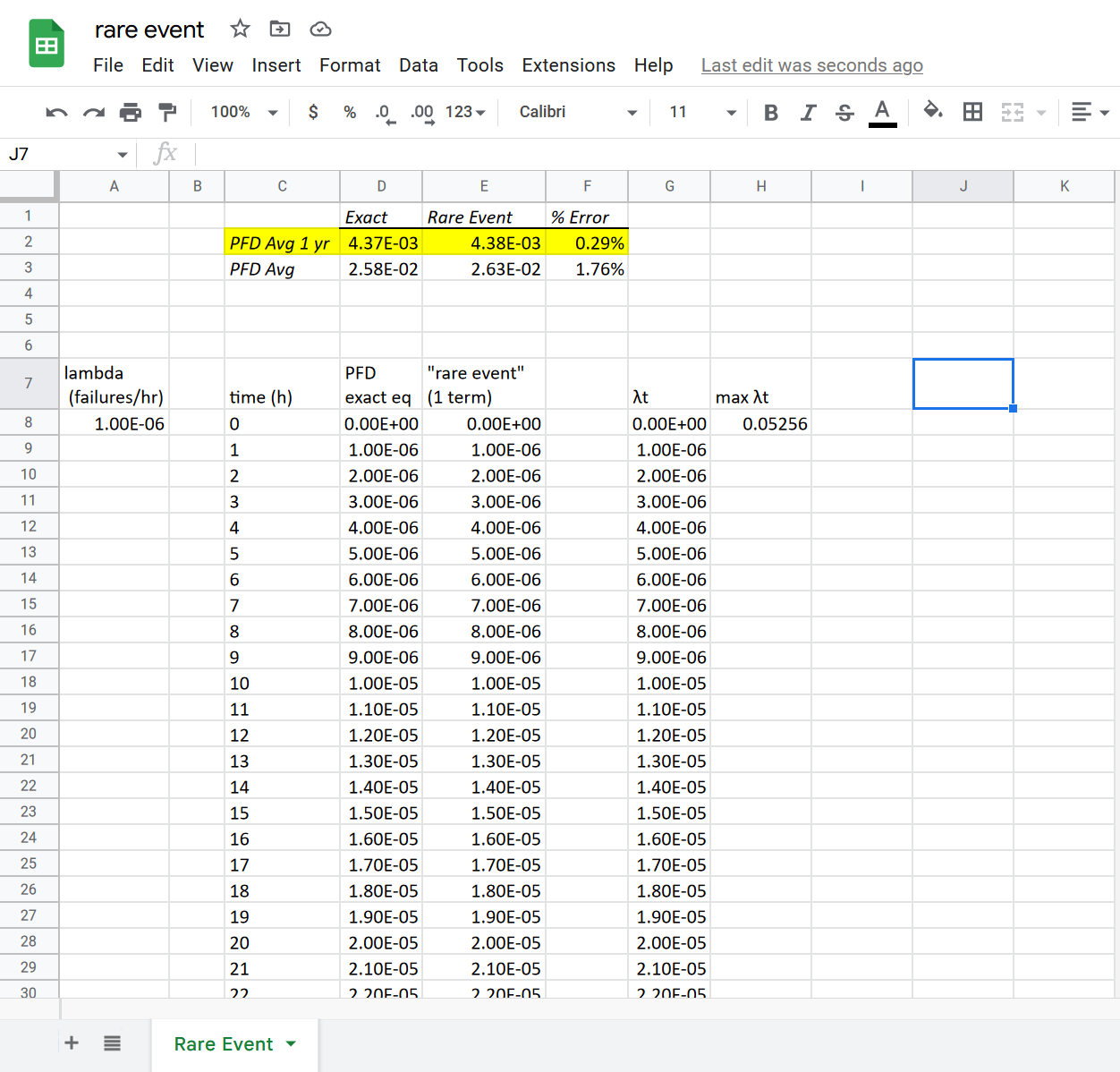Open the fill color picker
1120x1072 pixels.
(933, 112)
